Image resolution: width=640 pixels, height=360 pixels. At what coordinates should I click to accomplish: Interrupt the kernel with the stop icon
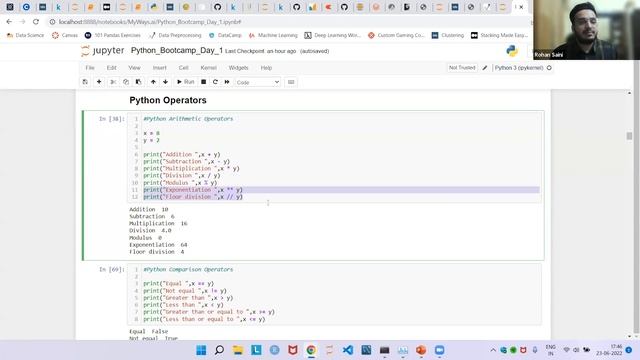203,82
